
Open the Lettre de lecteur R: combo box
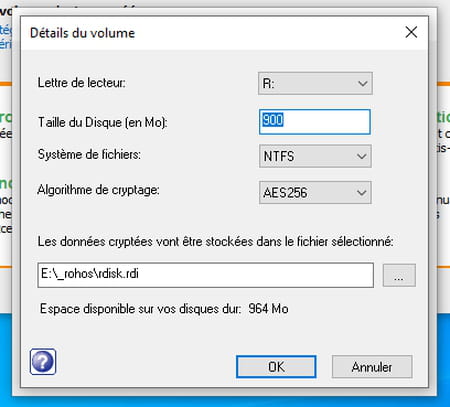tap(315, 83)
